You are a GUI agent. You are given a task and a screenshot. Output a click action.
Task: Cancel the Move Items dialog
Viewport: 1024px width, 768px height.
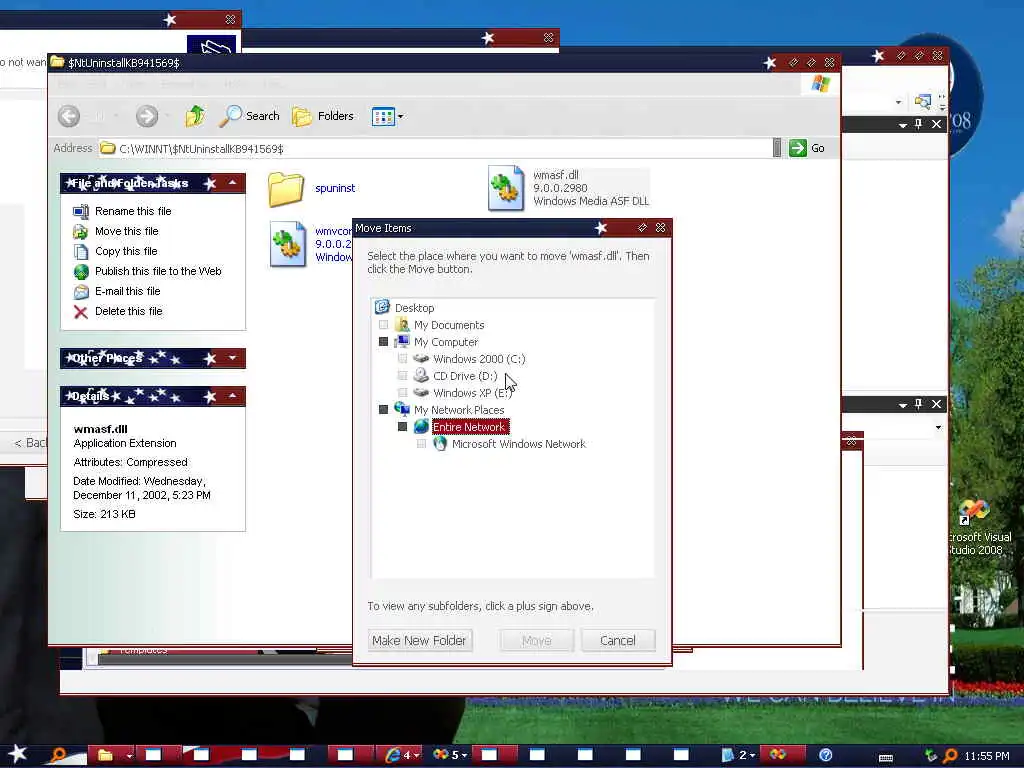pyautogui.click(x=618, y=641)
